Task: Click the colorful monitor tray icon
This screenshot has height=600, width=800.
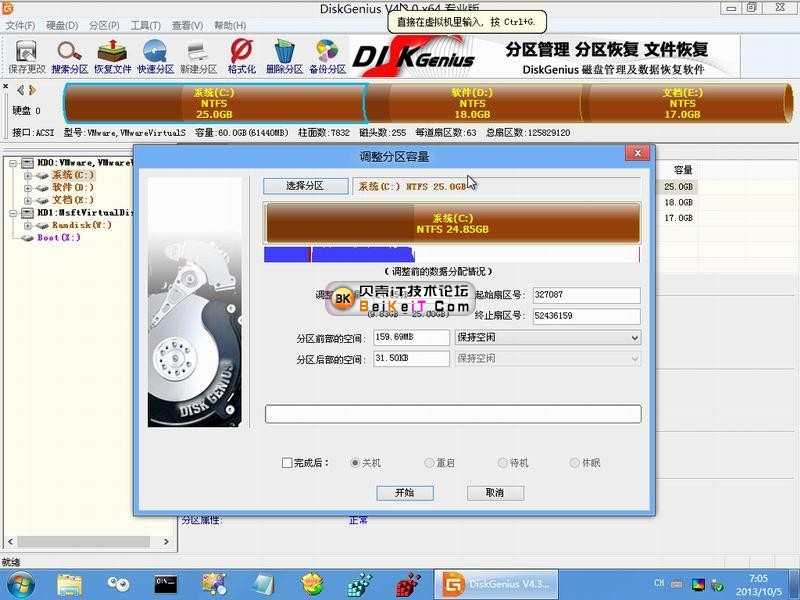Action: [698, 585]
